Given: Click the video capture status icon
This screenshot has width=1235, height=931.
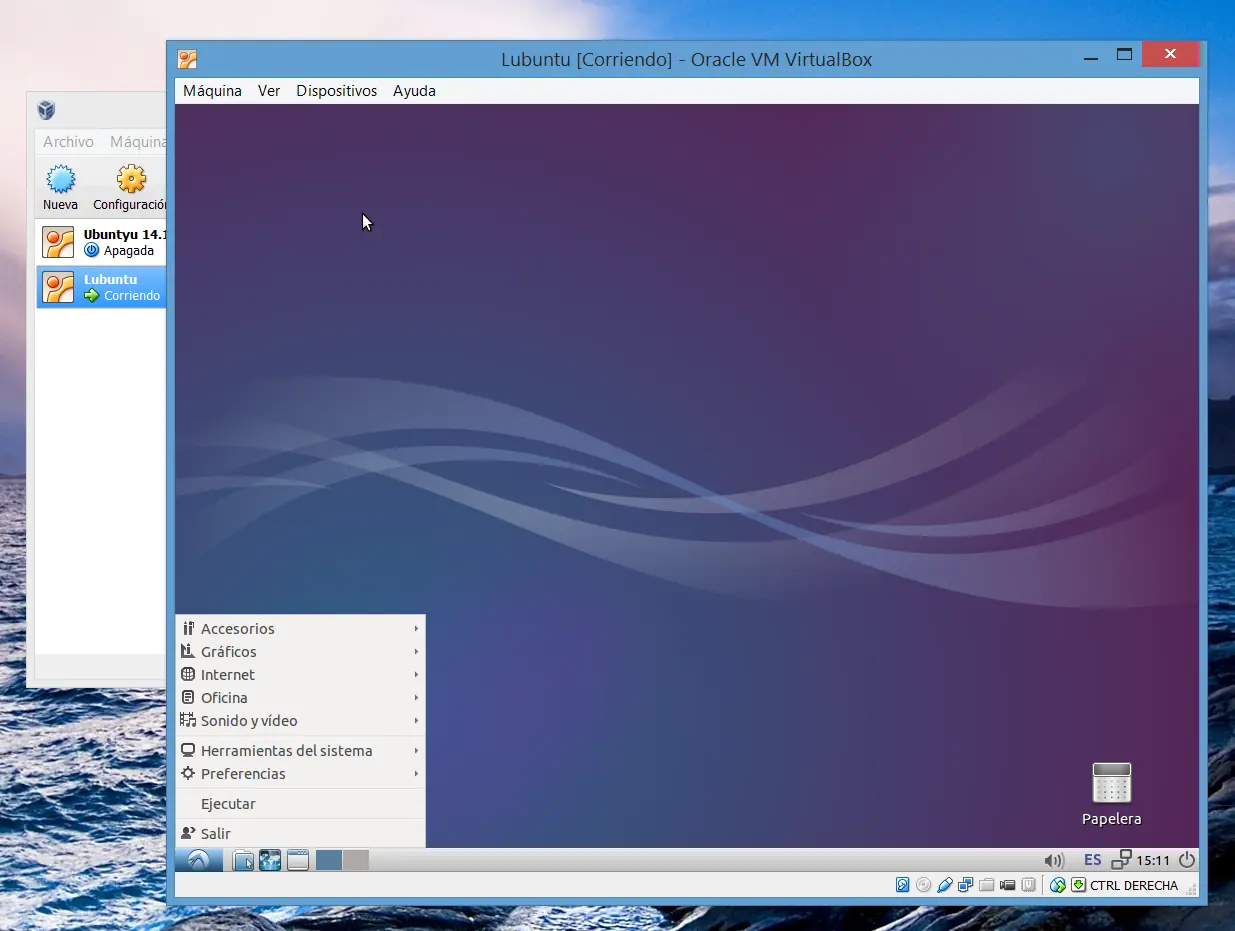Looking at the screenshot, I should point(1007,884).
